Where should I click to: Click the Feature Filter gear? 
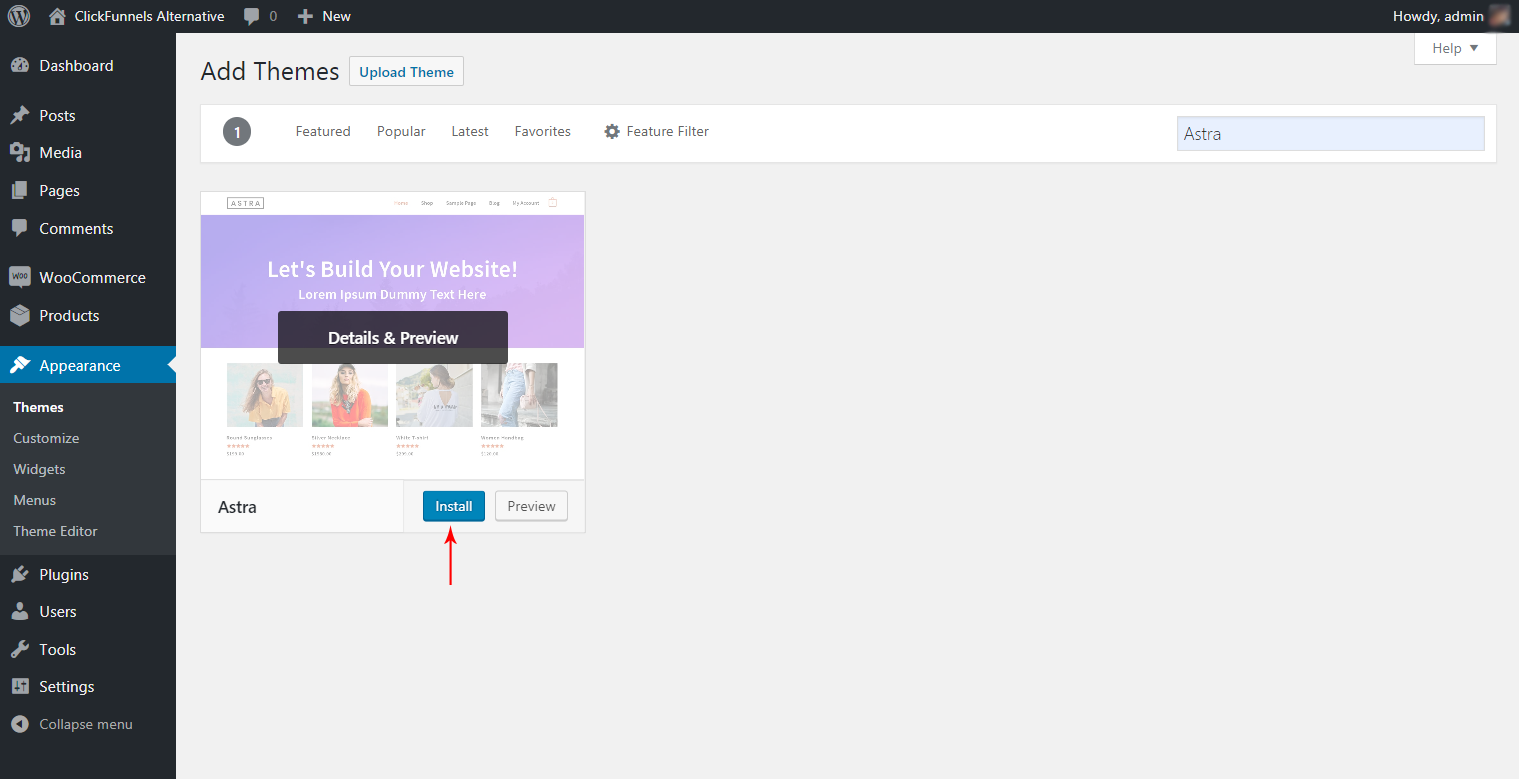coord(612,132)
